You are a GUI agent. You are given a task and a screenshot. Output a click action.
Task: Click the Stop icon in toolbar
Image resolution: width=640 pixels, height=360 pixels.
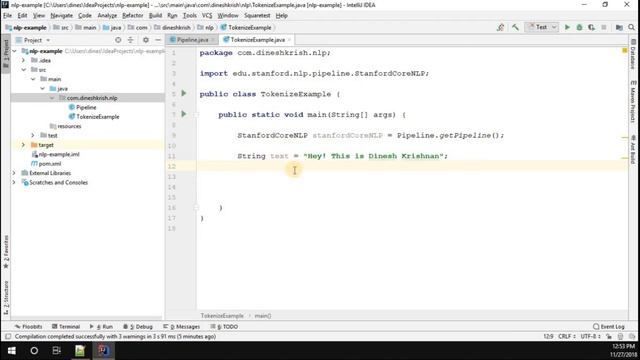click(604, 27)
